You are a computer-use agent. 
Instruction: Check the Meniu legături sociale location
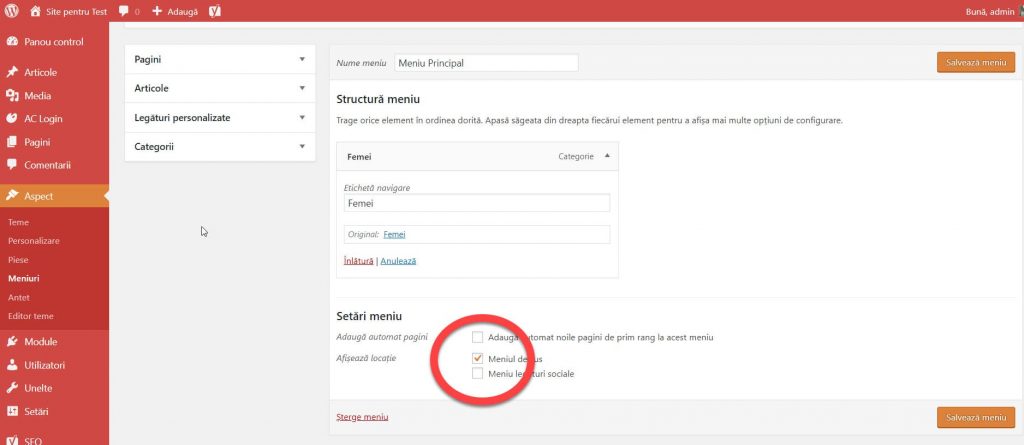[478, 374]
